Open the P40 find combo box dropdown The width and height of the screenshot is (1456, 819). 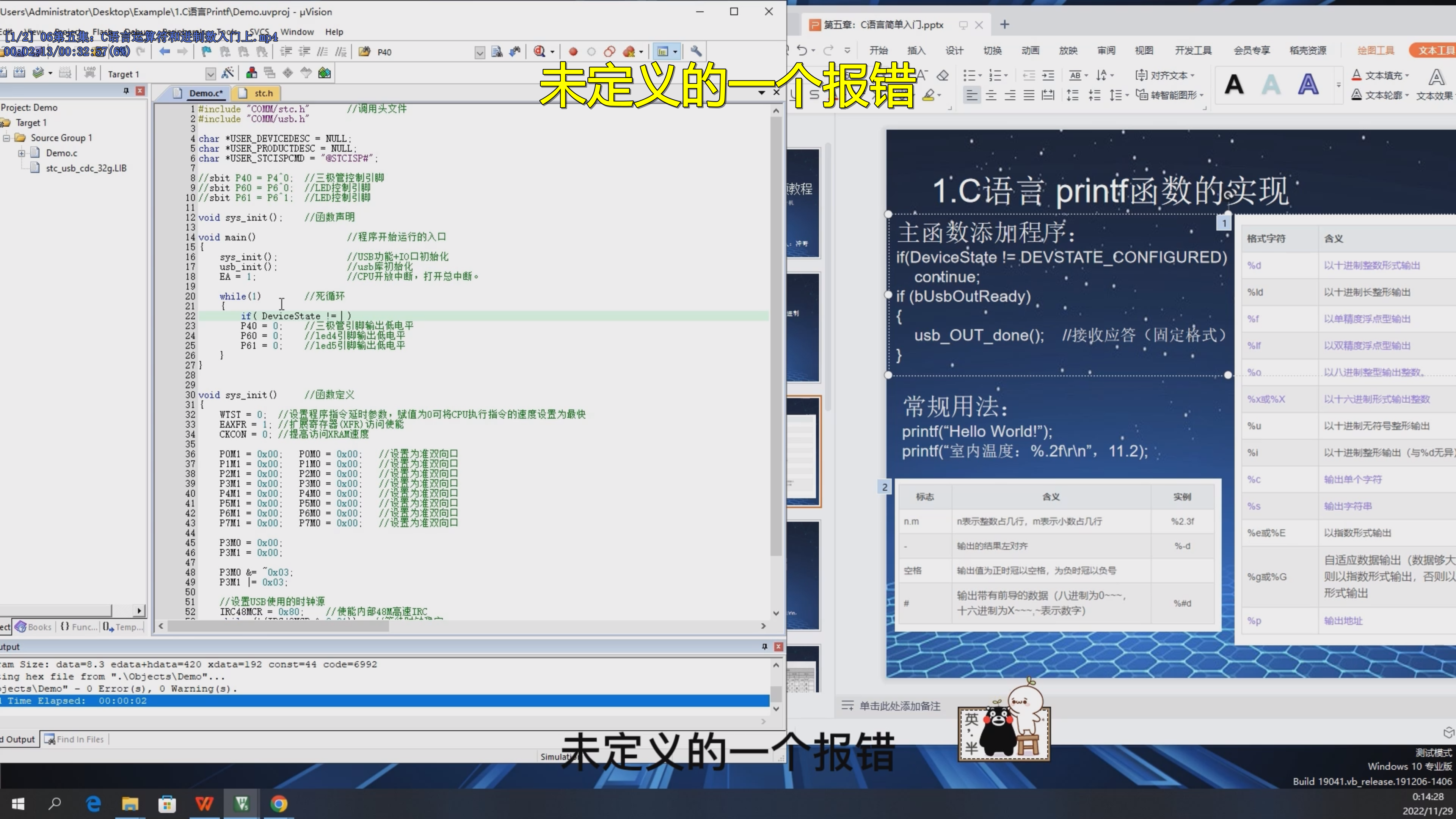[479, 53]
